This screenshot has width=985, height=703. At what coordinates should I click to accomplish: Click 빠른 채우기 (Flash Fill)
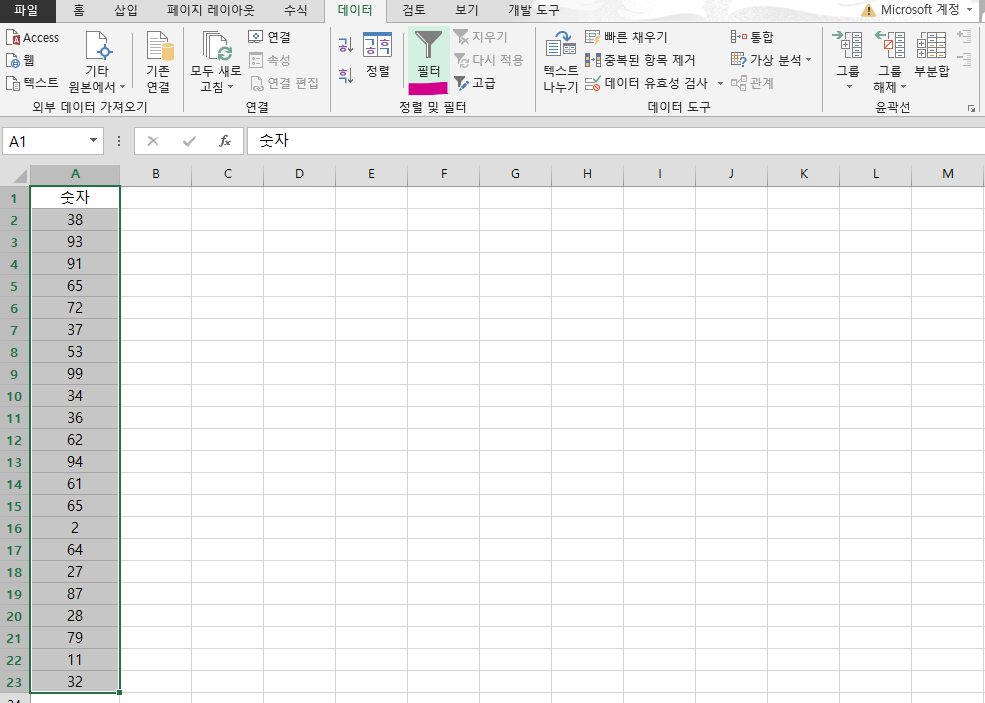[626, 37]
